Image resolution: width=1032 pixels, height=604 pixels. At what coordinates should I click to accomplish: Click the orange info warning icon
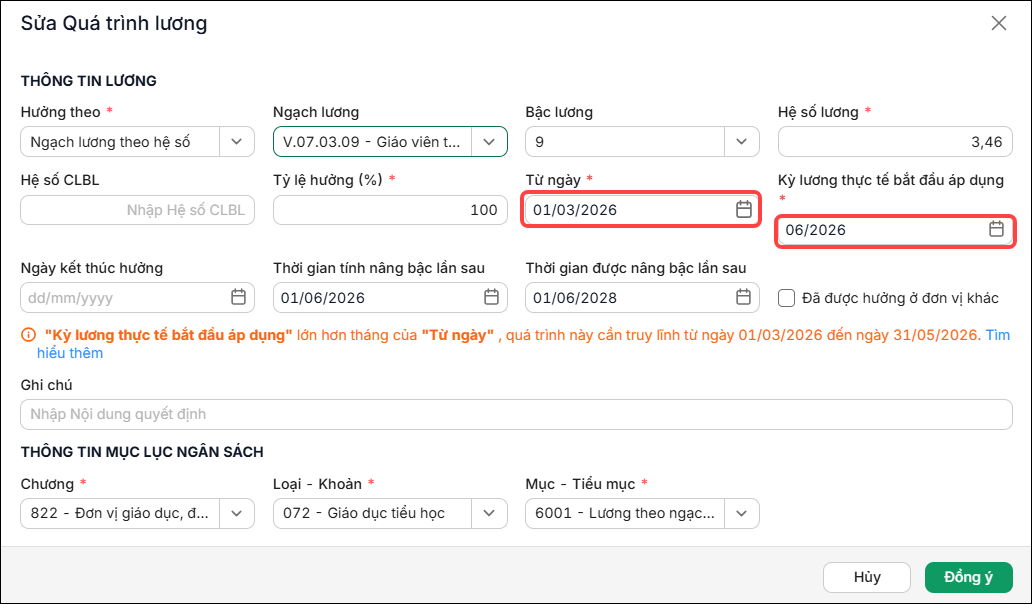tap(28, 335)
